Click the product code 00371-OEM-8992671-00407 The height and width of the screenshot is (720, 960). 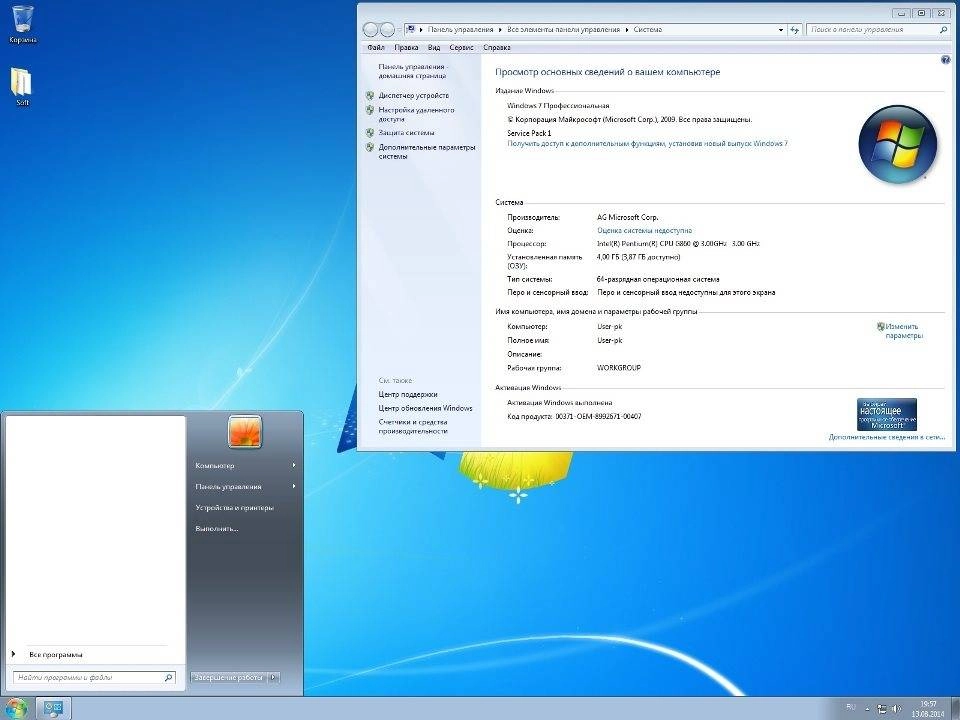598,416
